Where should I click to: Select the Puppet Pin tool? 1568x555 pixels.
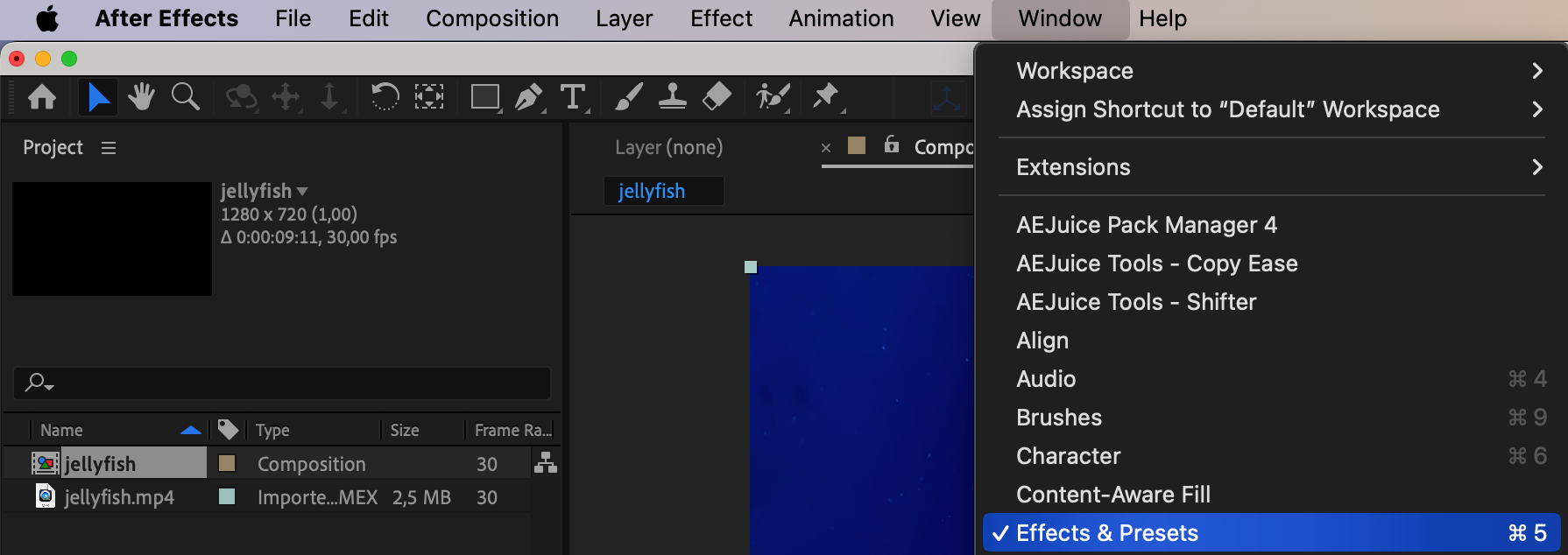coord(827,97)
